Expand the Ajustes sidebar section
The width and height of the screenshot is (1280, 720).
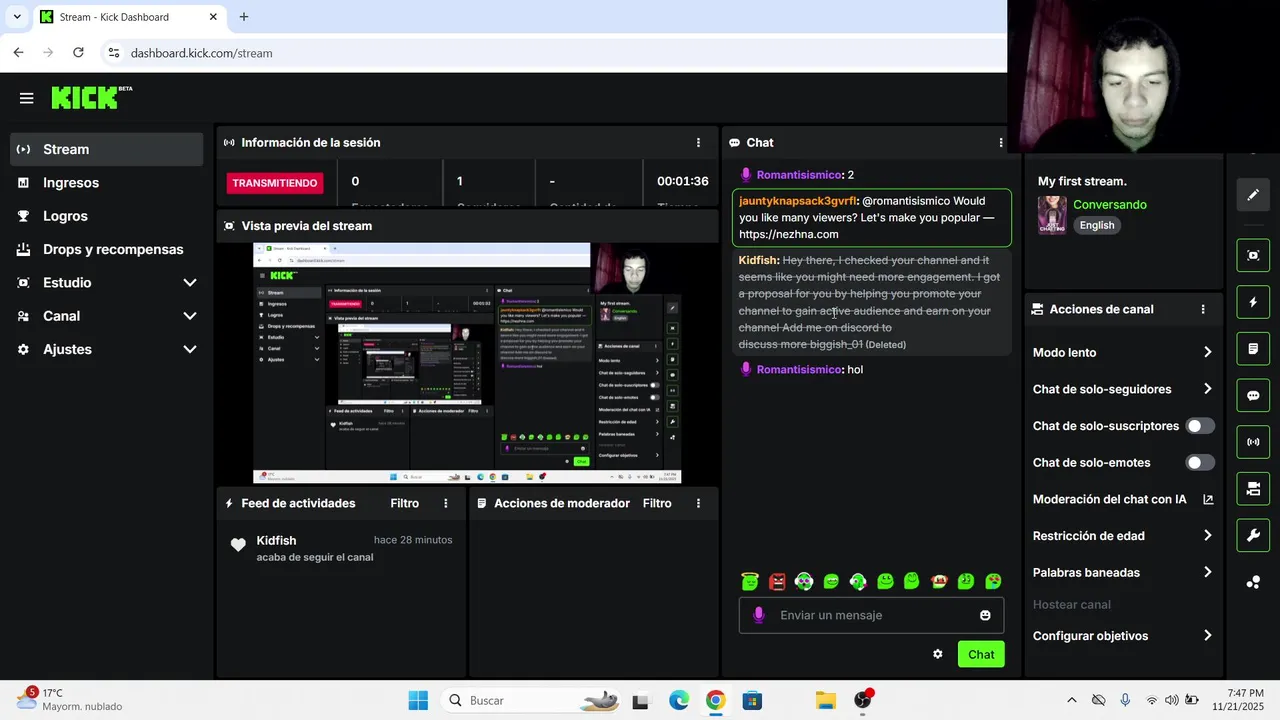tap(107, 349)
